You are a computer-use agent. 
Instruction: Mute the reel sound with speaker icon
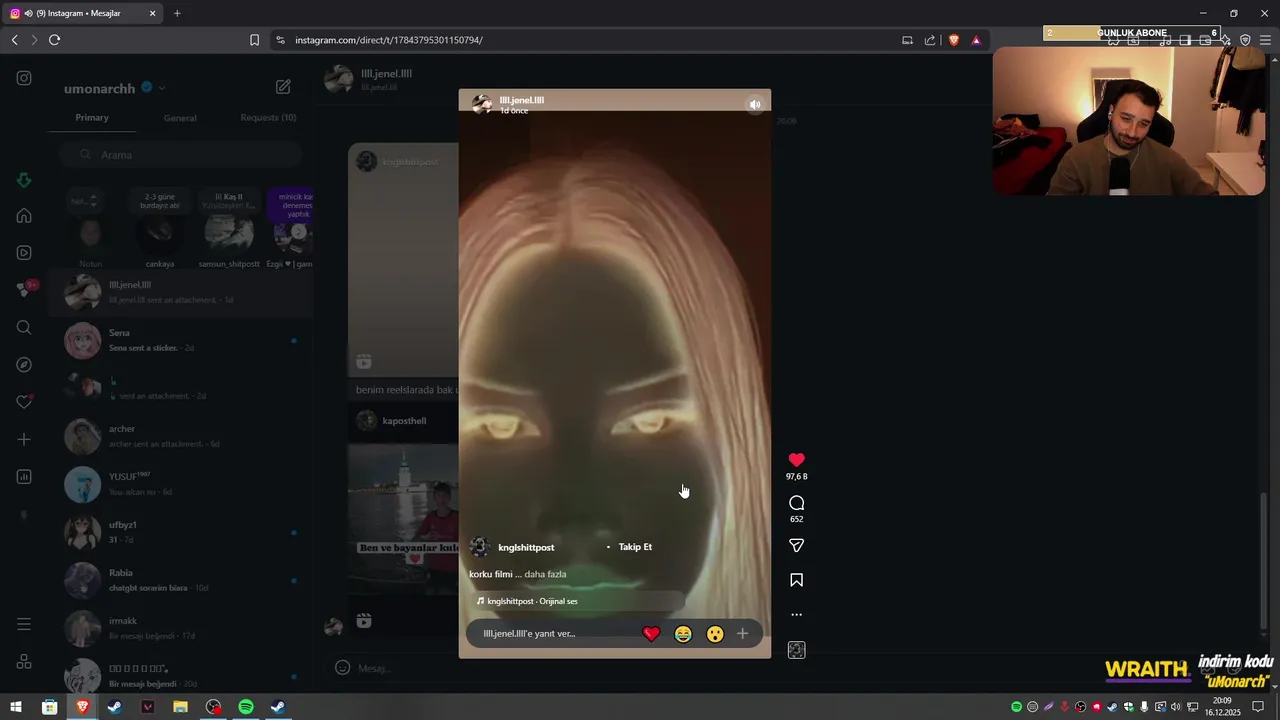[755, 104]
